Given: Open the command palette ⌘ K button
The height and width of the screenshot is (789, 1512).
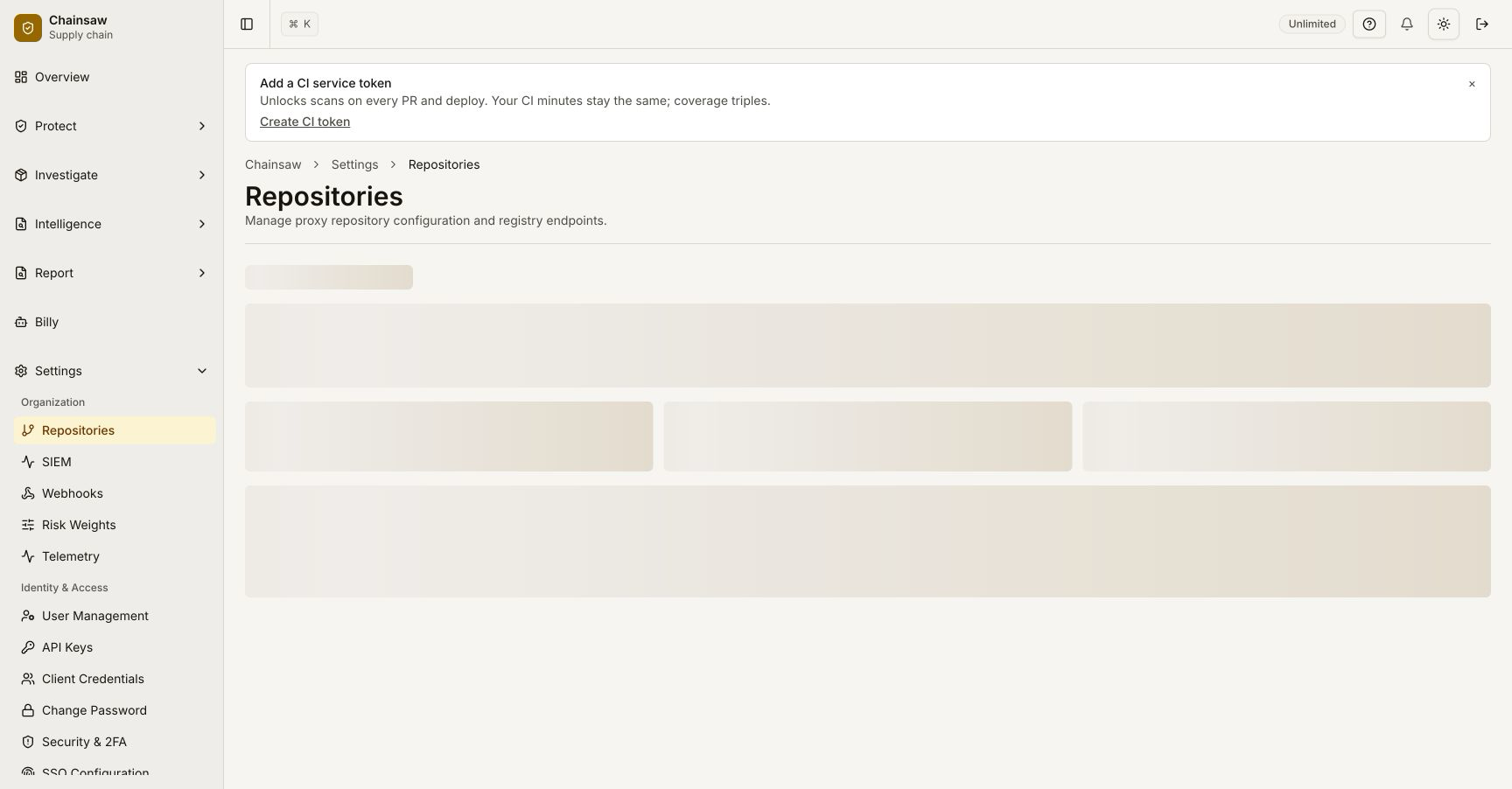Looking at the screenshot, I should pyautogui.click(x=299, y=24).
